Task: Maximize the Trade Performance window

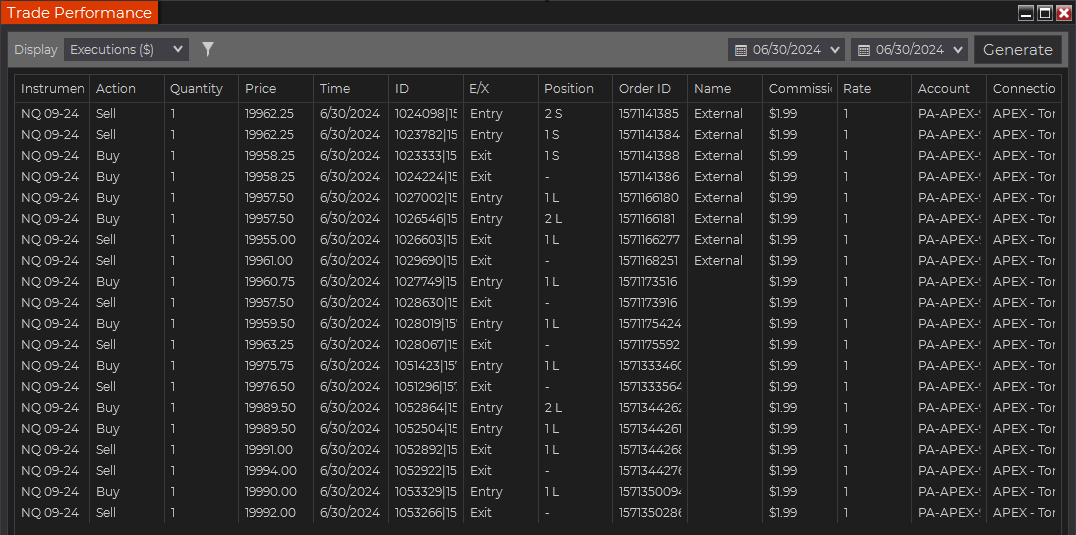Action: tap(1045, 13)
